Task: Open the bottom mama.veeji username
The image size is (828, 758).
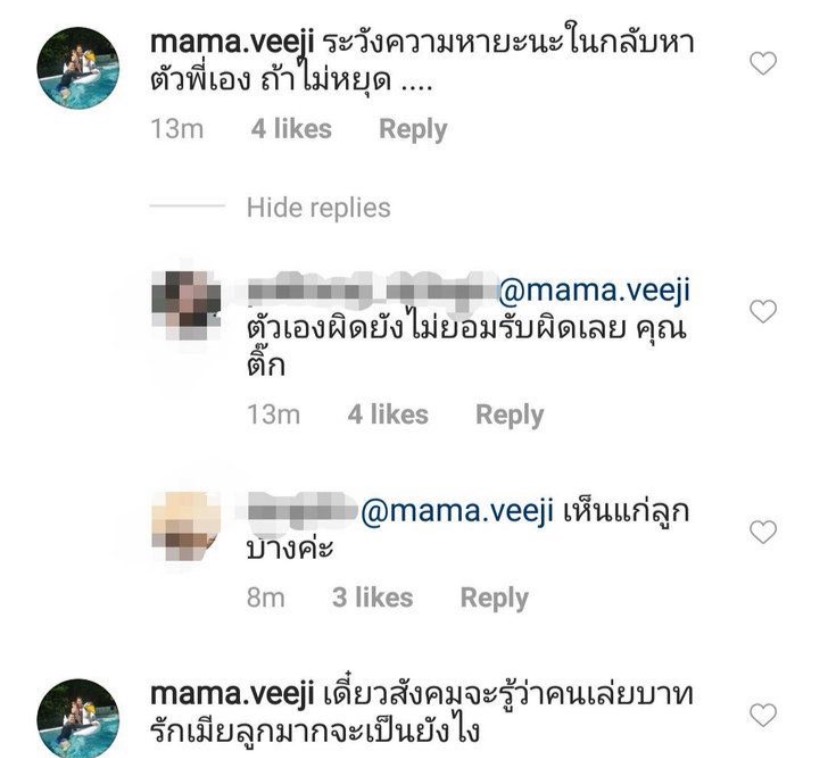Action: pos(232,695)
